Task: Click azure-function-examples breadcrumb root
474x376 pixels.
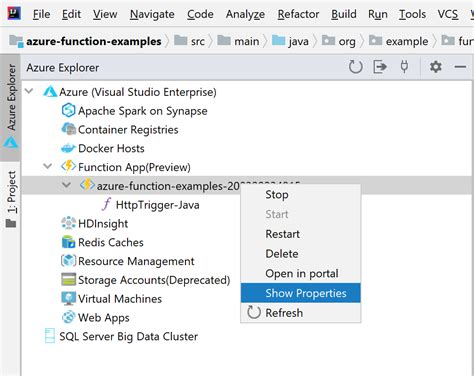Action: pyautogui.click(x=85, y=41)
